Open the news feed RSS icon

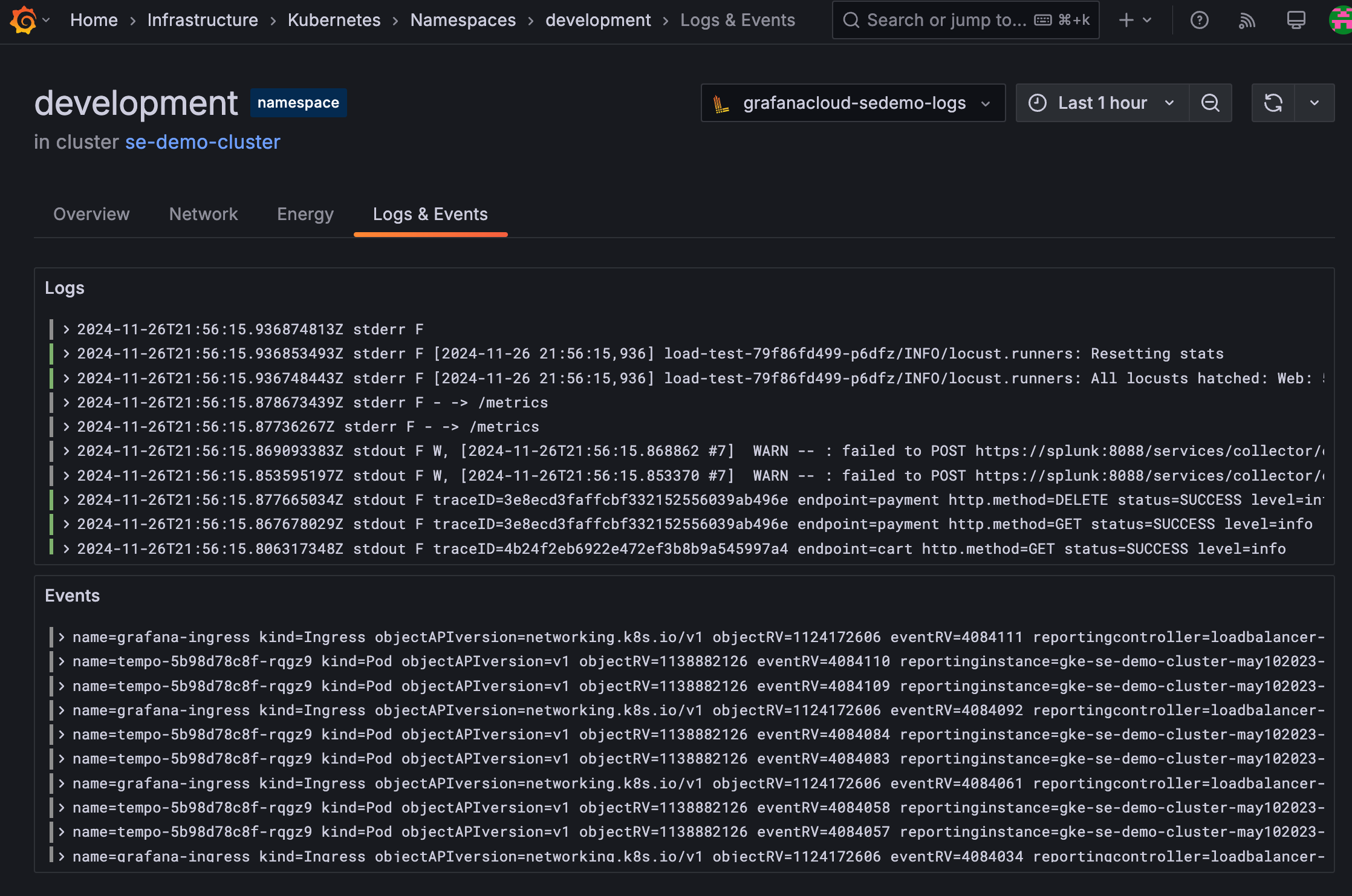1247,20
